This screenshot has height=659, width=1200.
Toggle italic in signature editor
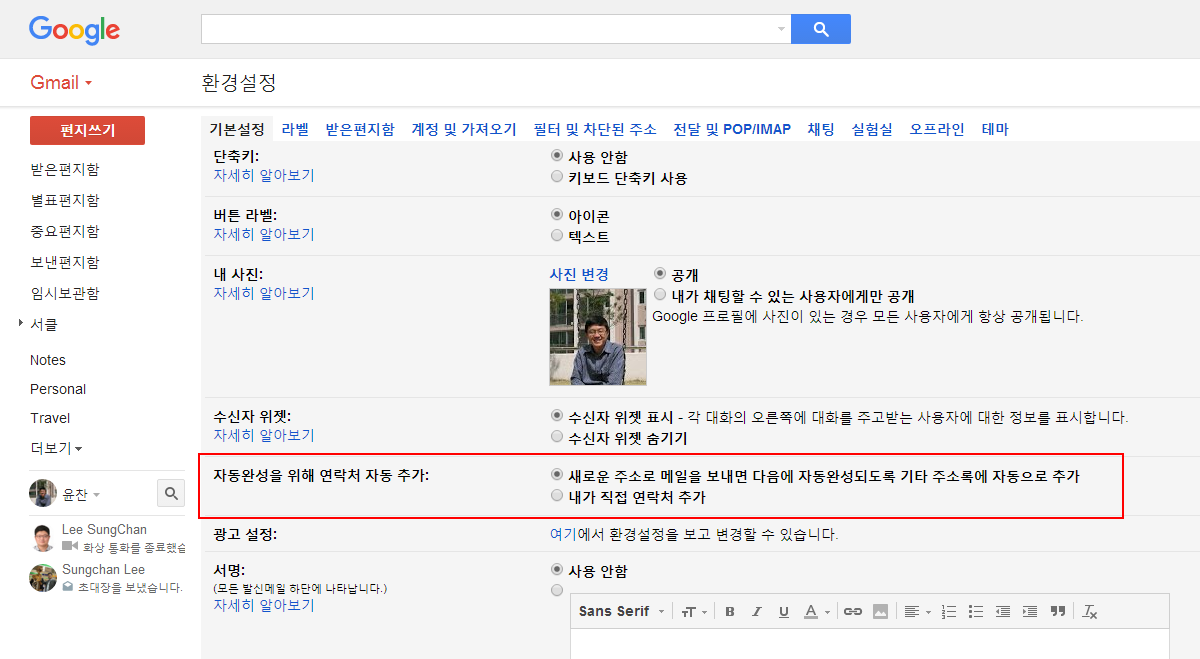756,611
